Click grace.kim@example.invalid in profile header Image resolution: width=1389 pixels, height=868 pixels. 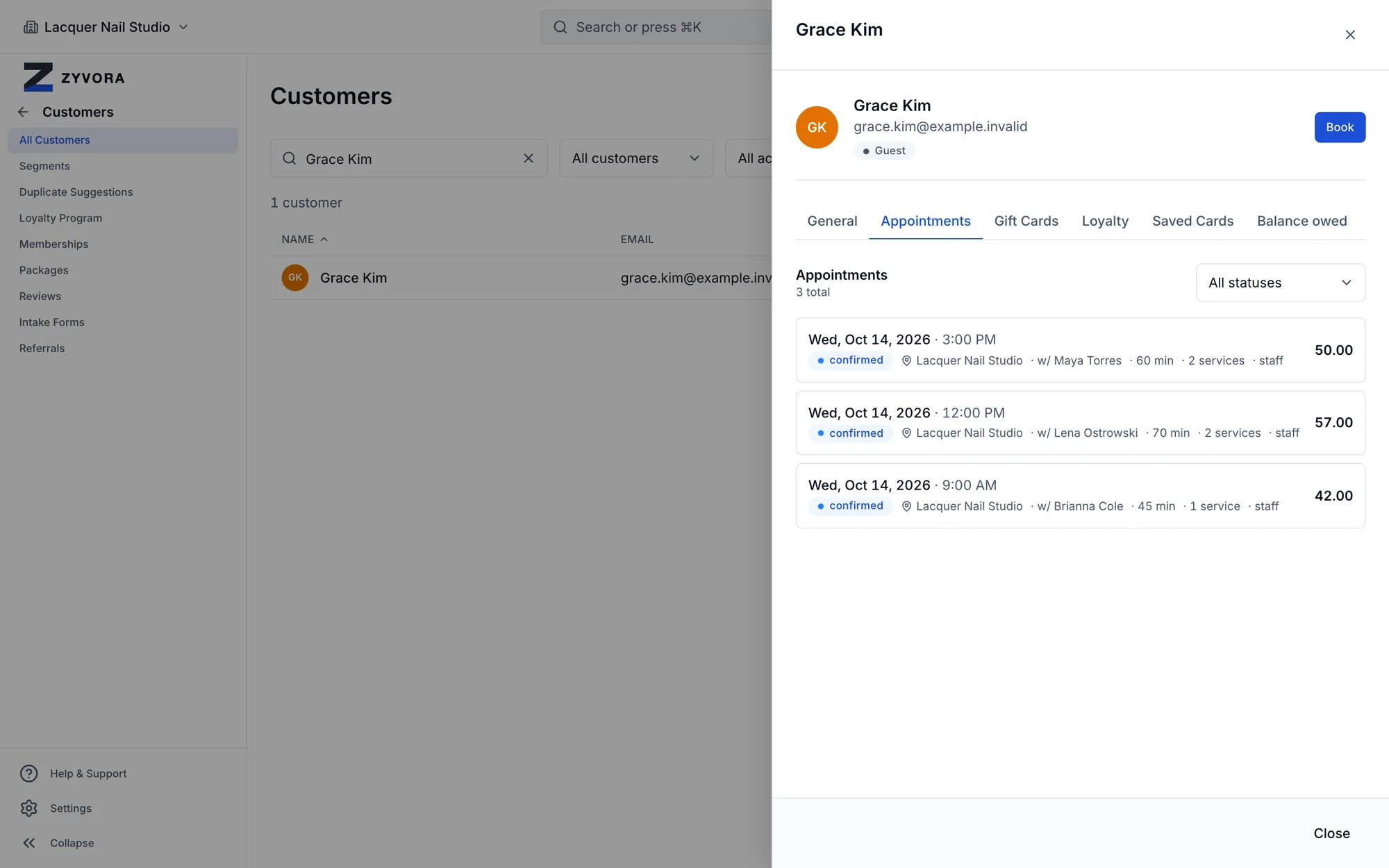940,126
